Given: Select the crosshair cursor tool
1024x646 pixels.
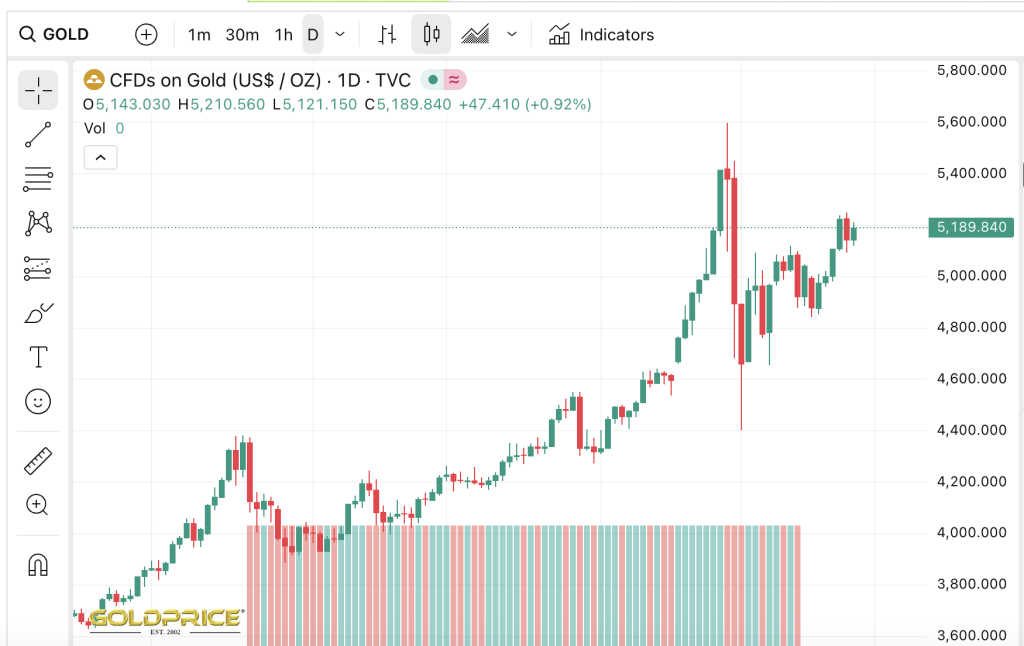Looking at the screenshot, I should [38, 90].
